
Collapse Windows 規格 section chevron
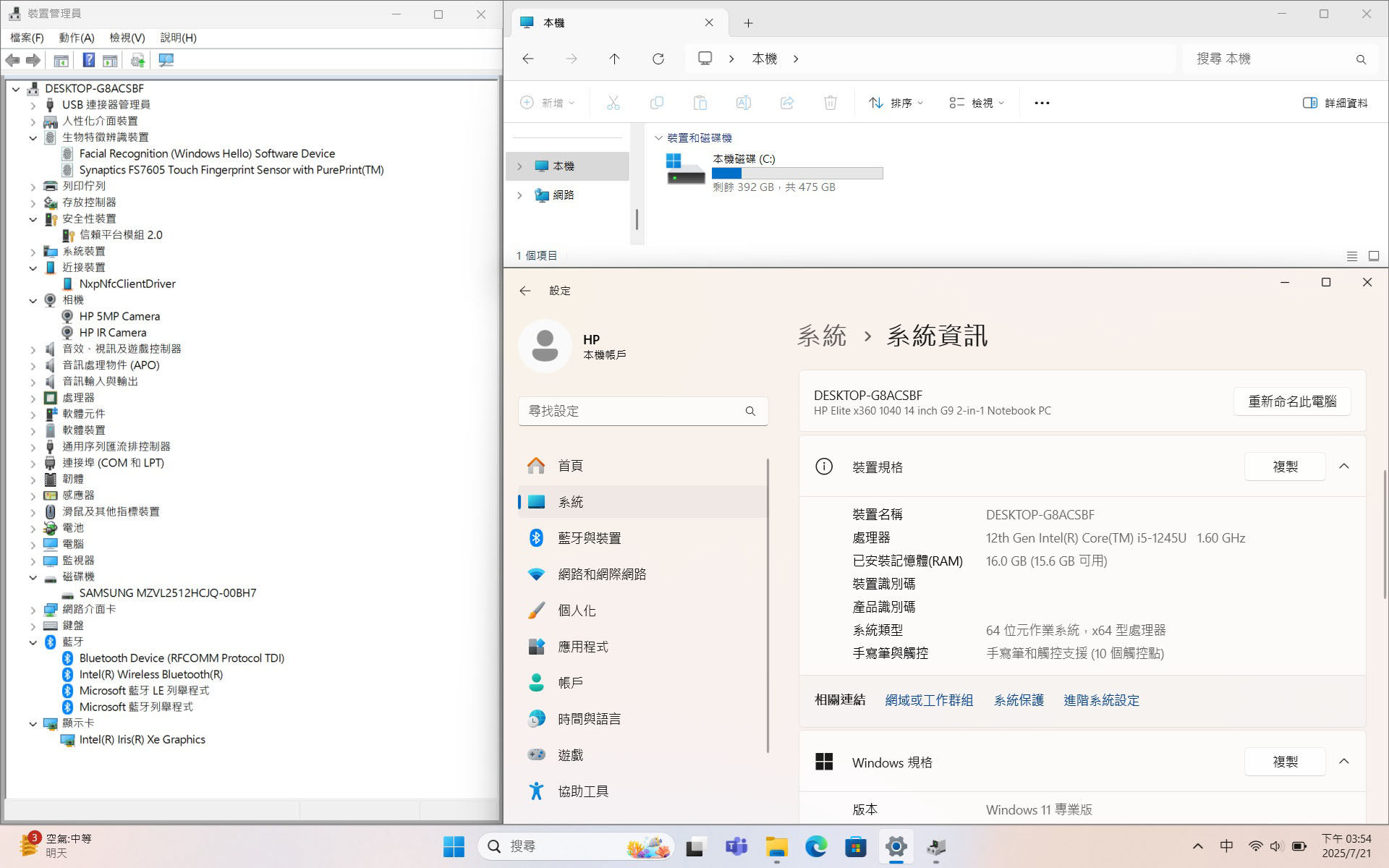(1344, 762)
